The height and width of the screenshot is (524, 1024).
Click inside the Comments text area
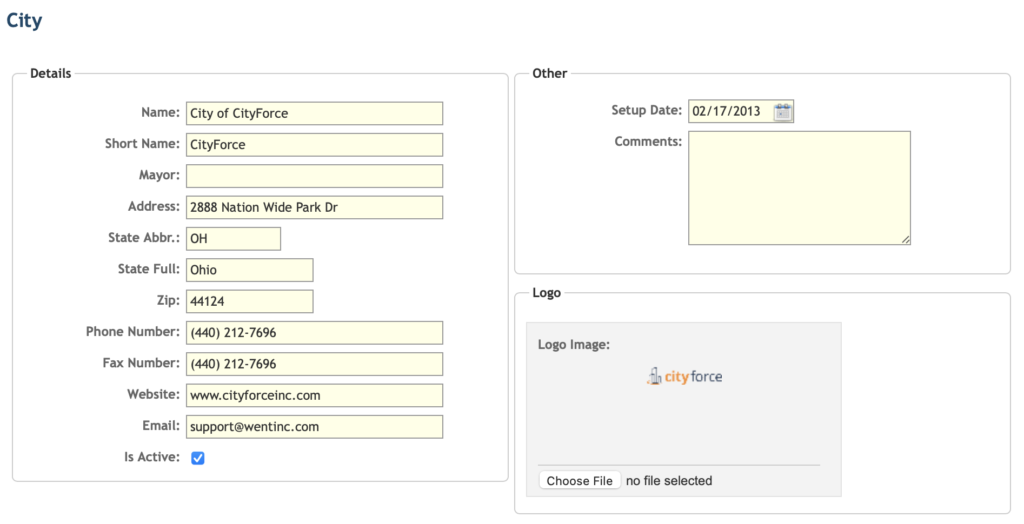(799, 188)
